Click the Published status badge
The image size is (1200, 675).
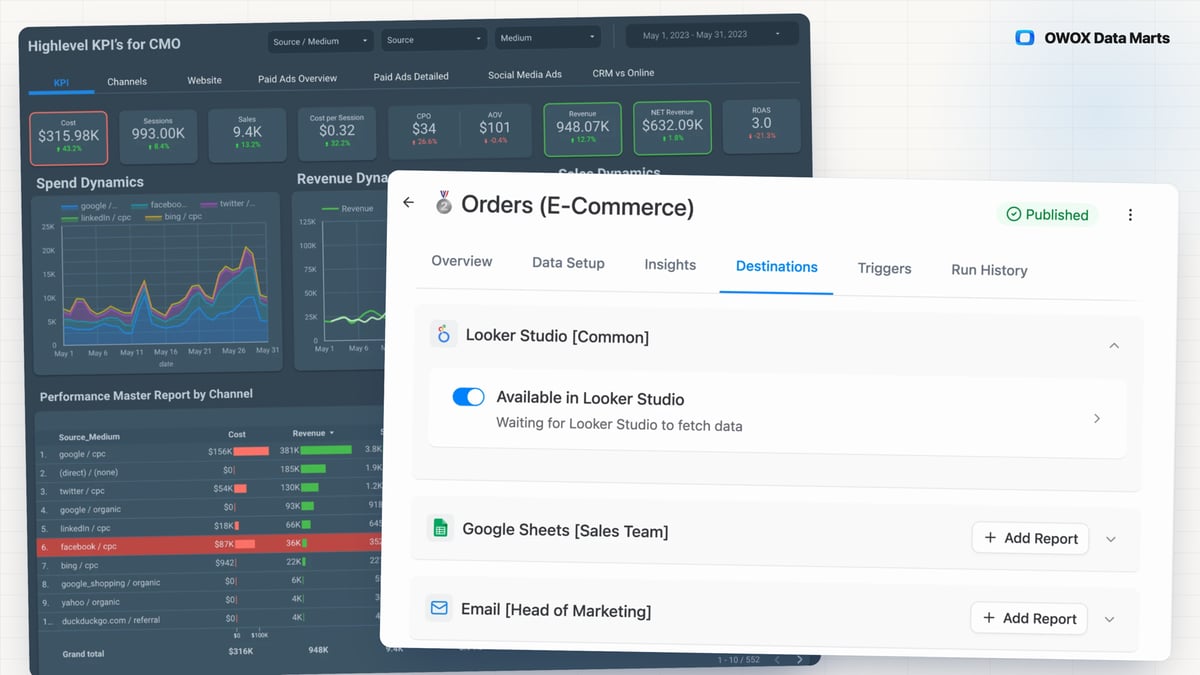pyautogui.click(x=1047, y=214)
